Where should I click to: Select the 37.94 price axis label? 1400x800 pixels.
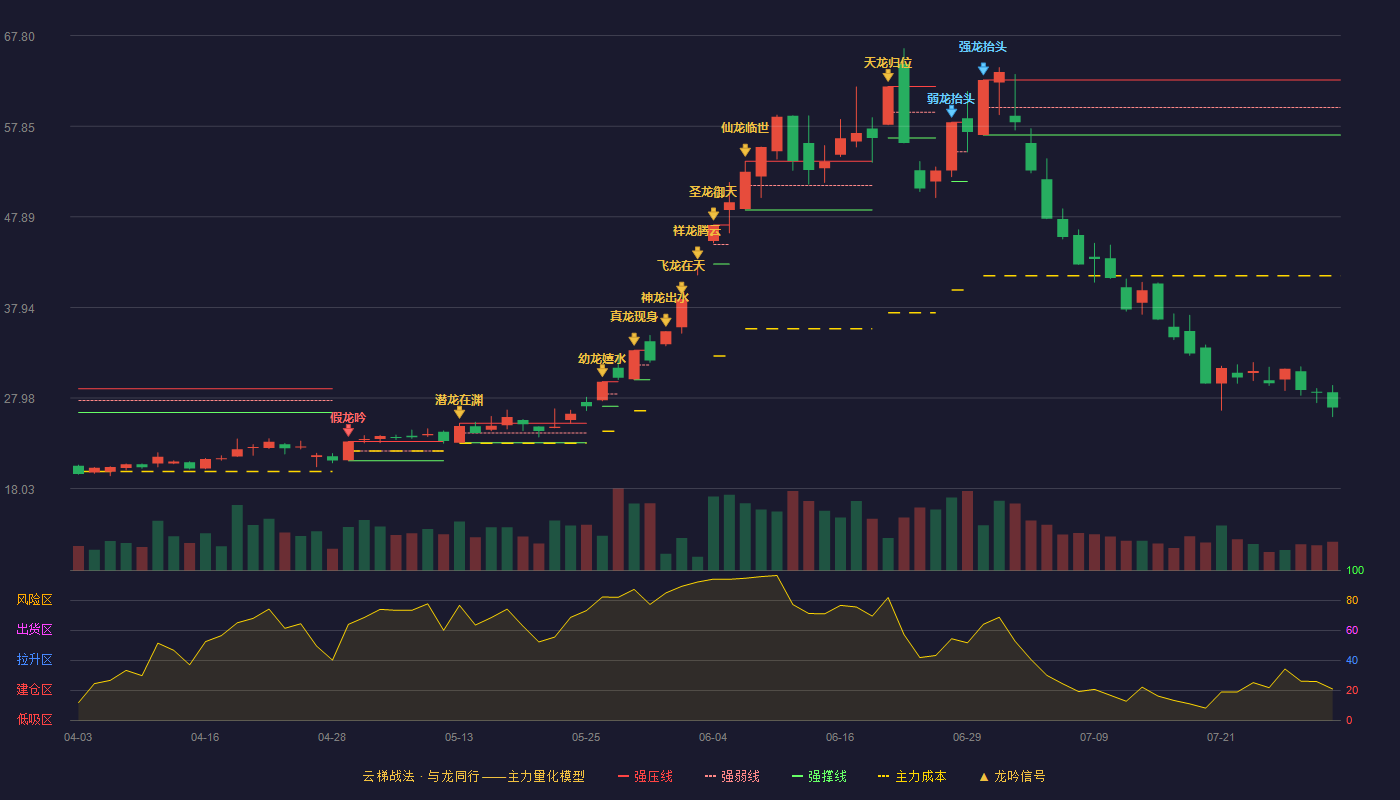pyautogui.click(x=19, y=309)
